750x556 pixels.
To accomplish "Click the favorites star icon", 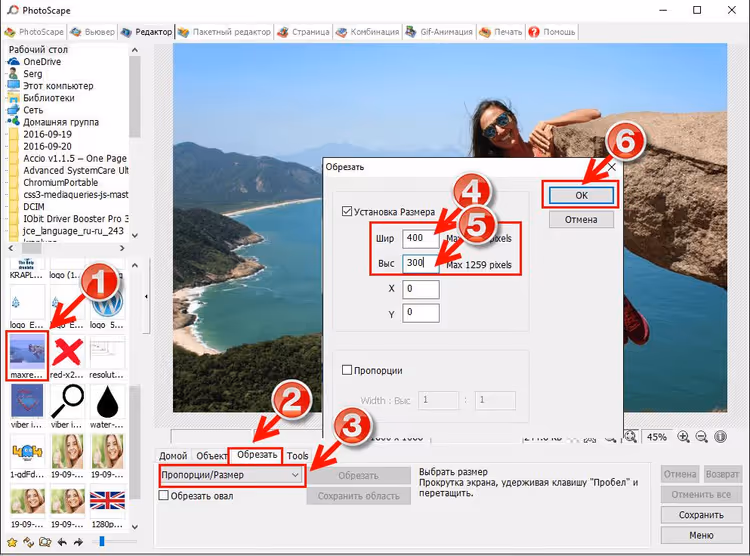I will point(12,542).
